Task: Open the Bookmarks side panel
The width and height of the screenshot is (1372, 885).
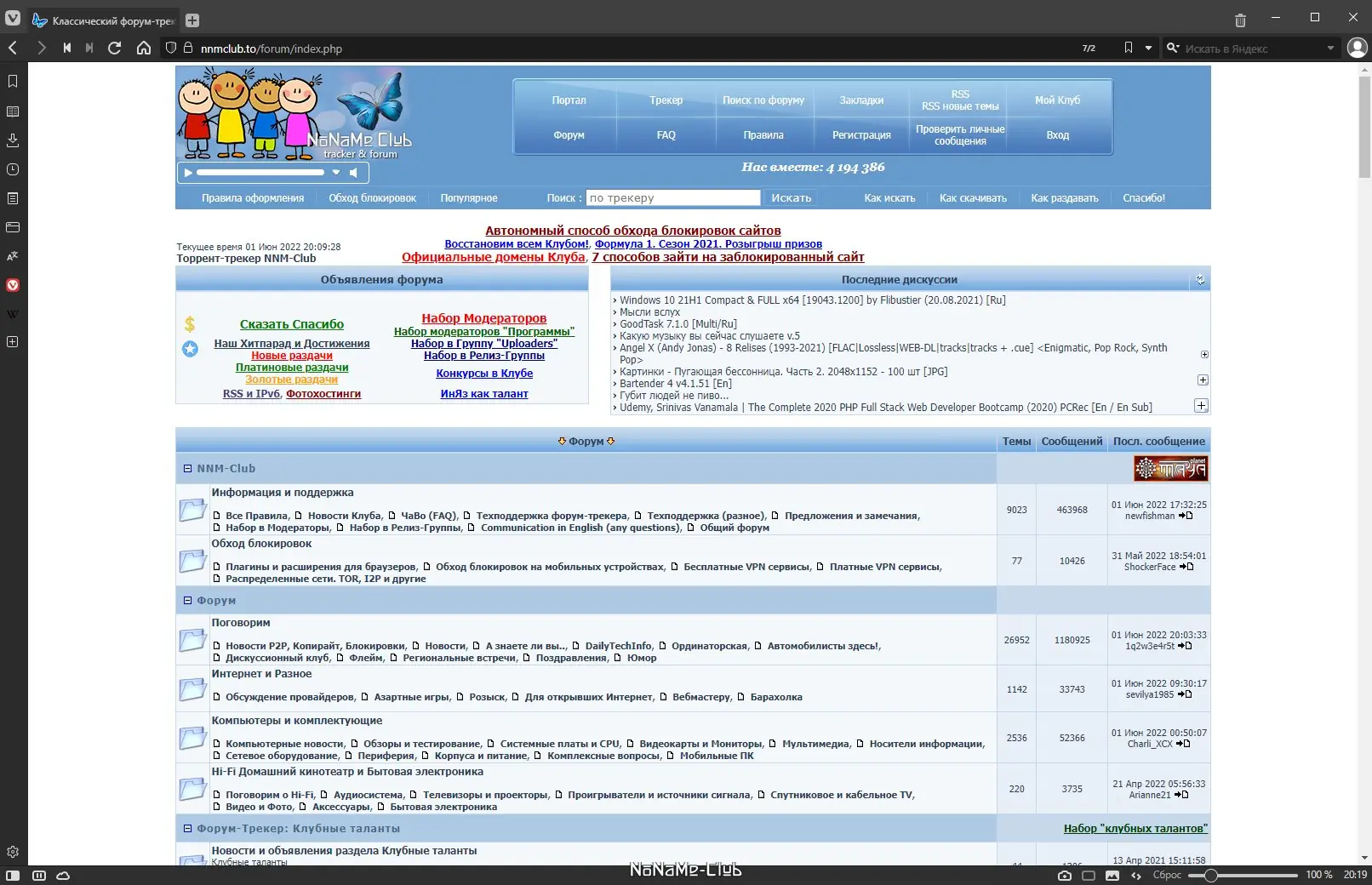Action: pos(13,82)
